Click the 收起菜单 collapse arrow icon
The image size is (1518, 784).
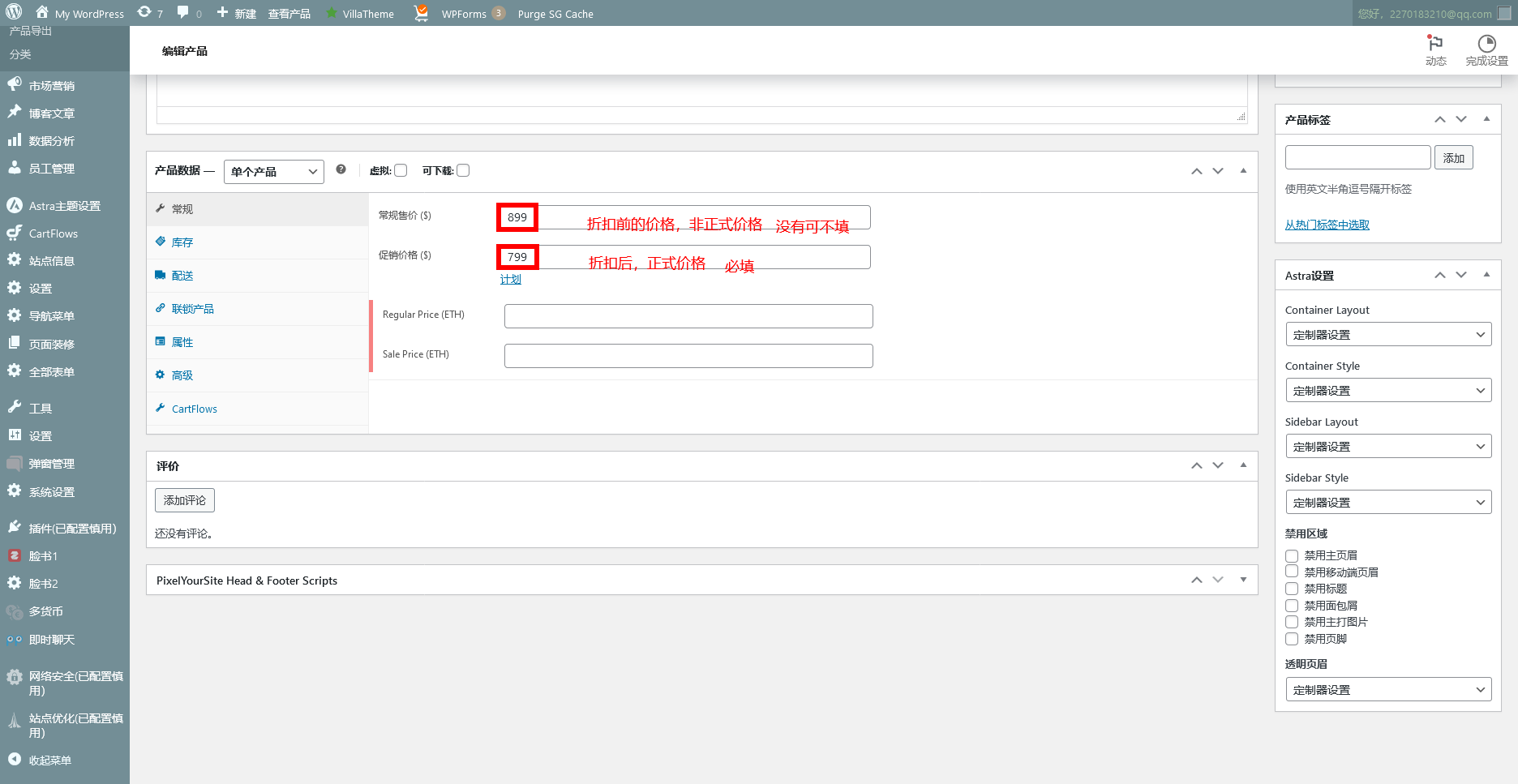click(15, 759)
